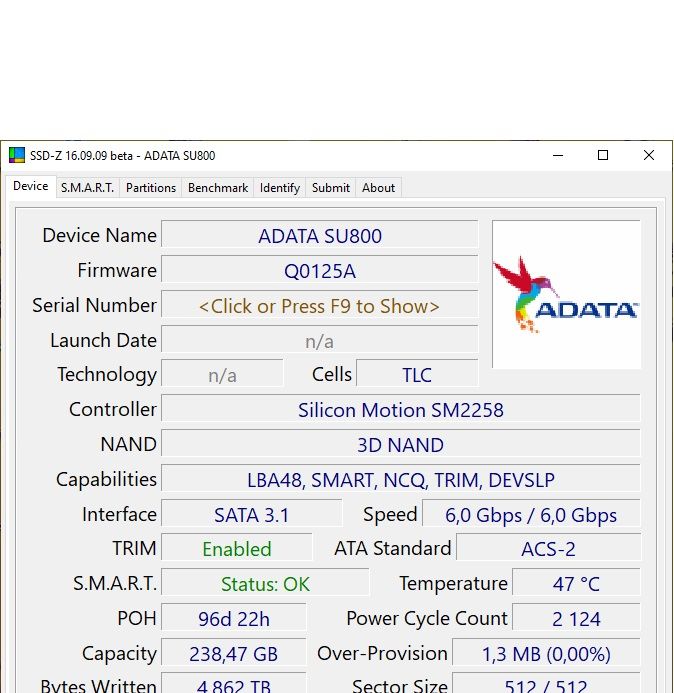Click the 'Temperature' label
This screenshot has height=693, width=674.
(453, 583)
